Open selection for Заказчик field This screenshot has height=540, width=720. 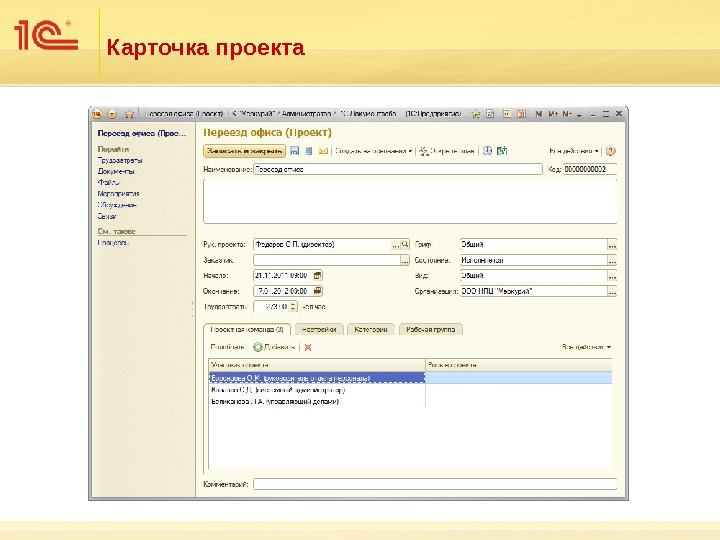click(405, 261)
